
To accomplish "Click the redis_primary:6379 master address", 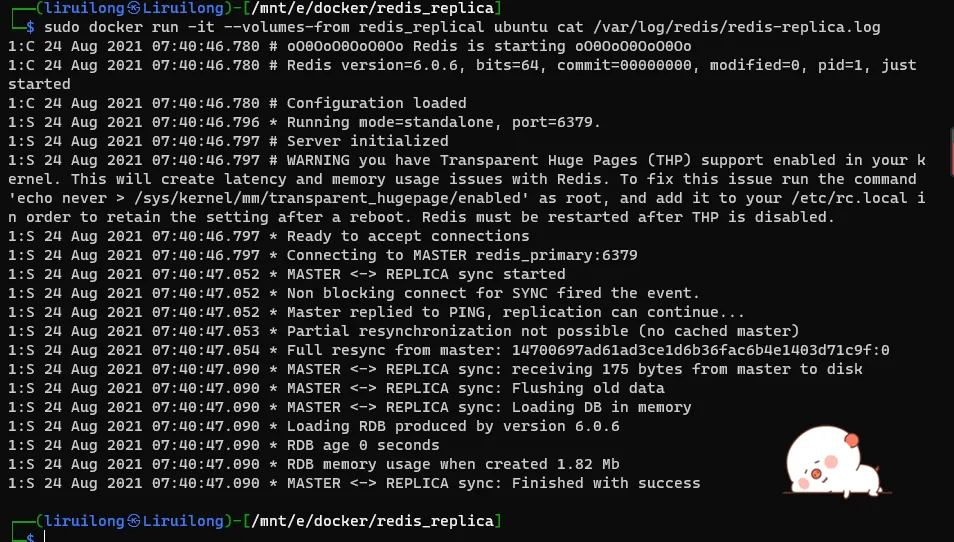I will click(555, 255).
